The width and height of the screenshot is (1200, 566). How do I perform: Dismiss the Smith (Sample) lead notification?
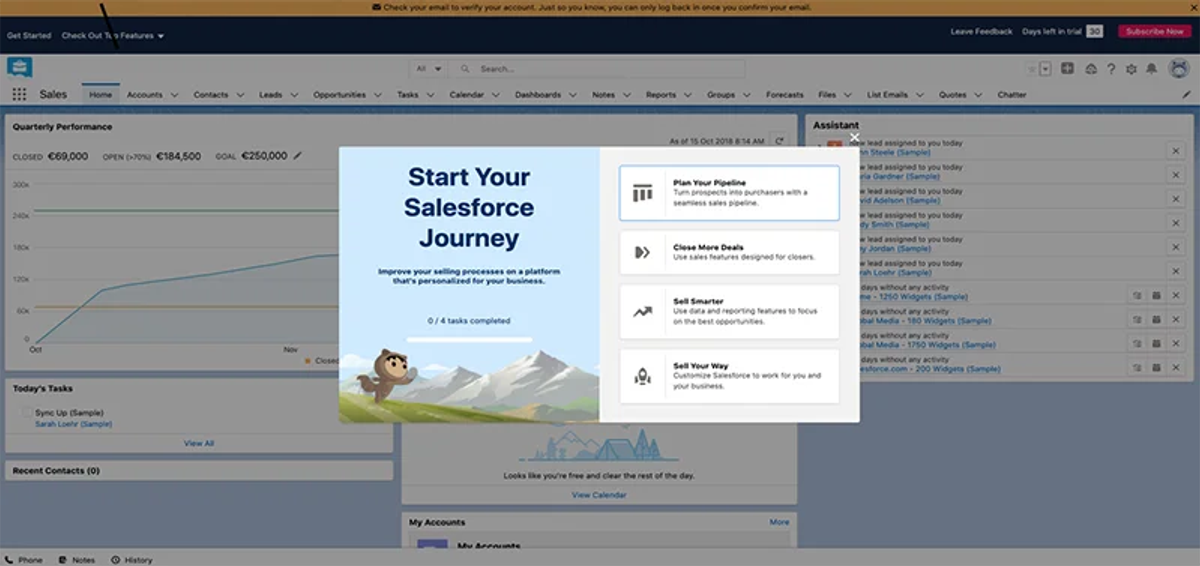coord(1175,222)
